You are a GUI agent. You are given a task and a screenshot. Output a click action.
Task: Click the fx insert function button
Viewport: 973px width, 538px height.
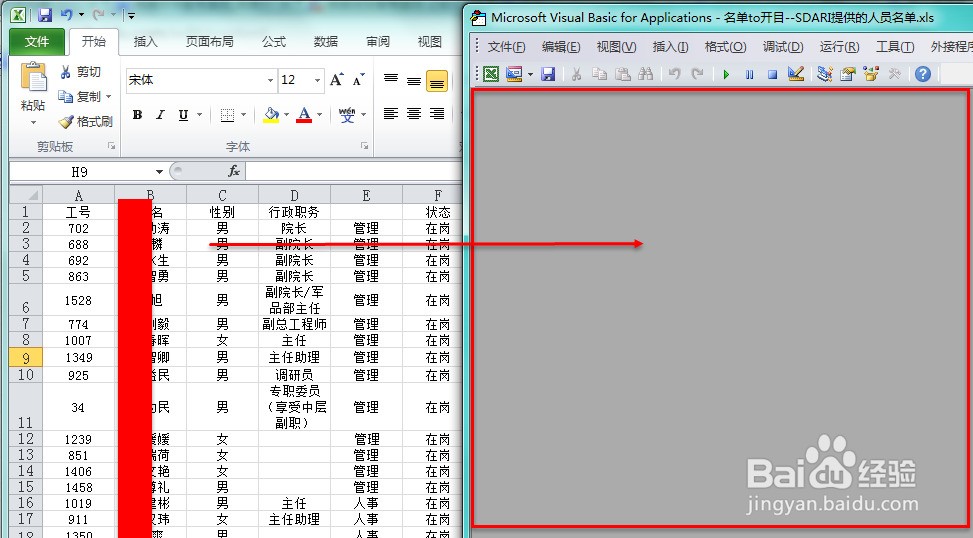click(234, 171)
